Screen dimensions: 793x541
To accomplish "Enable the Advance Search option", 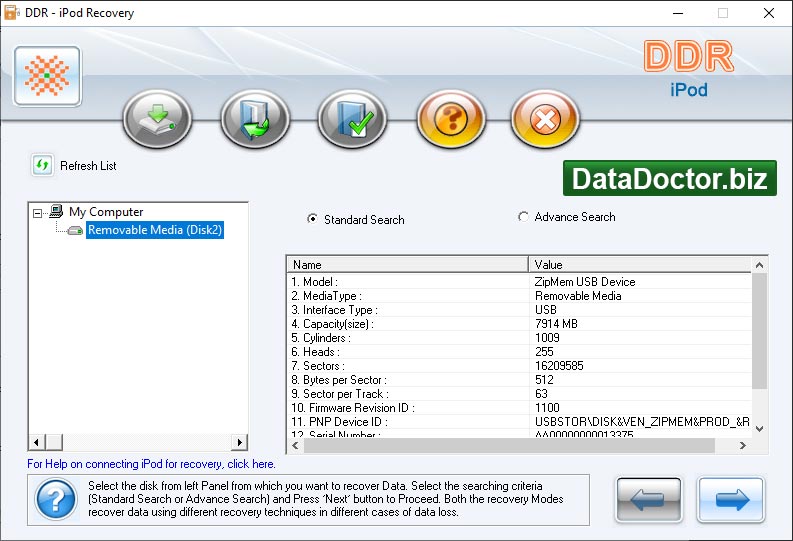I will click(524, 217).
